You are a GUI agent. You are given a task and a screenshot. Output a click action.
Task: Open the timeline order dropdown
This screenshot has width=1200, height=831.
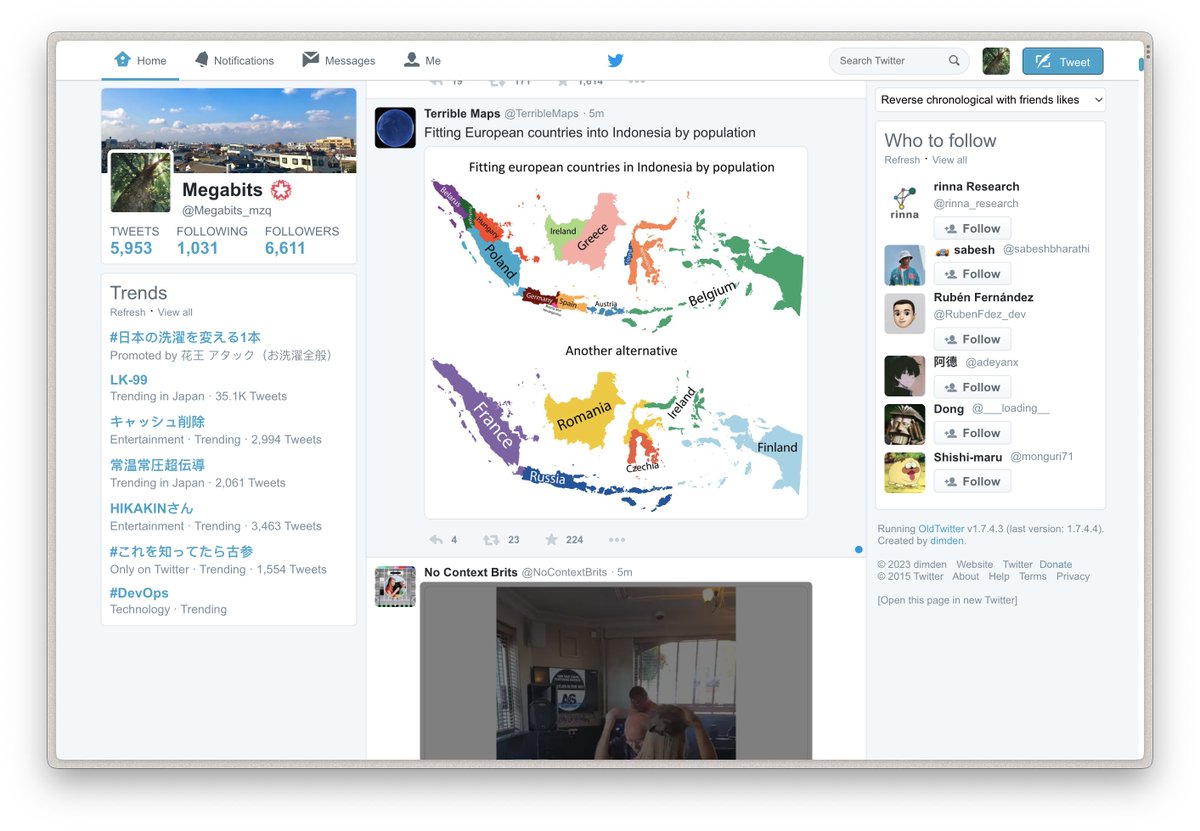[991, 100]
